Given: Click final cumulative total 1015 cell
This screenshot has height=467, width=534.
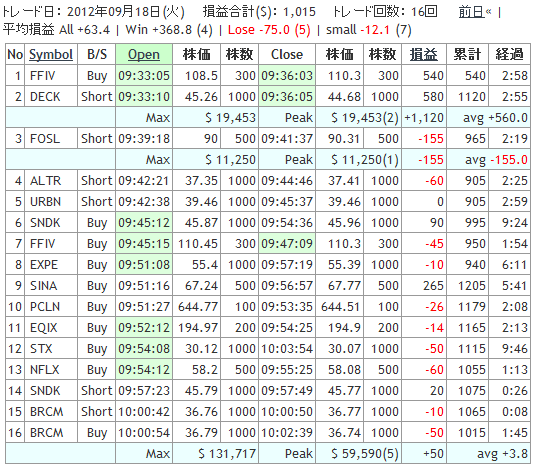Looking at the screenshot, I should pyautogui.click(x=468, y=433).
